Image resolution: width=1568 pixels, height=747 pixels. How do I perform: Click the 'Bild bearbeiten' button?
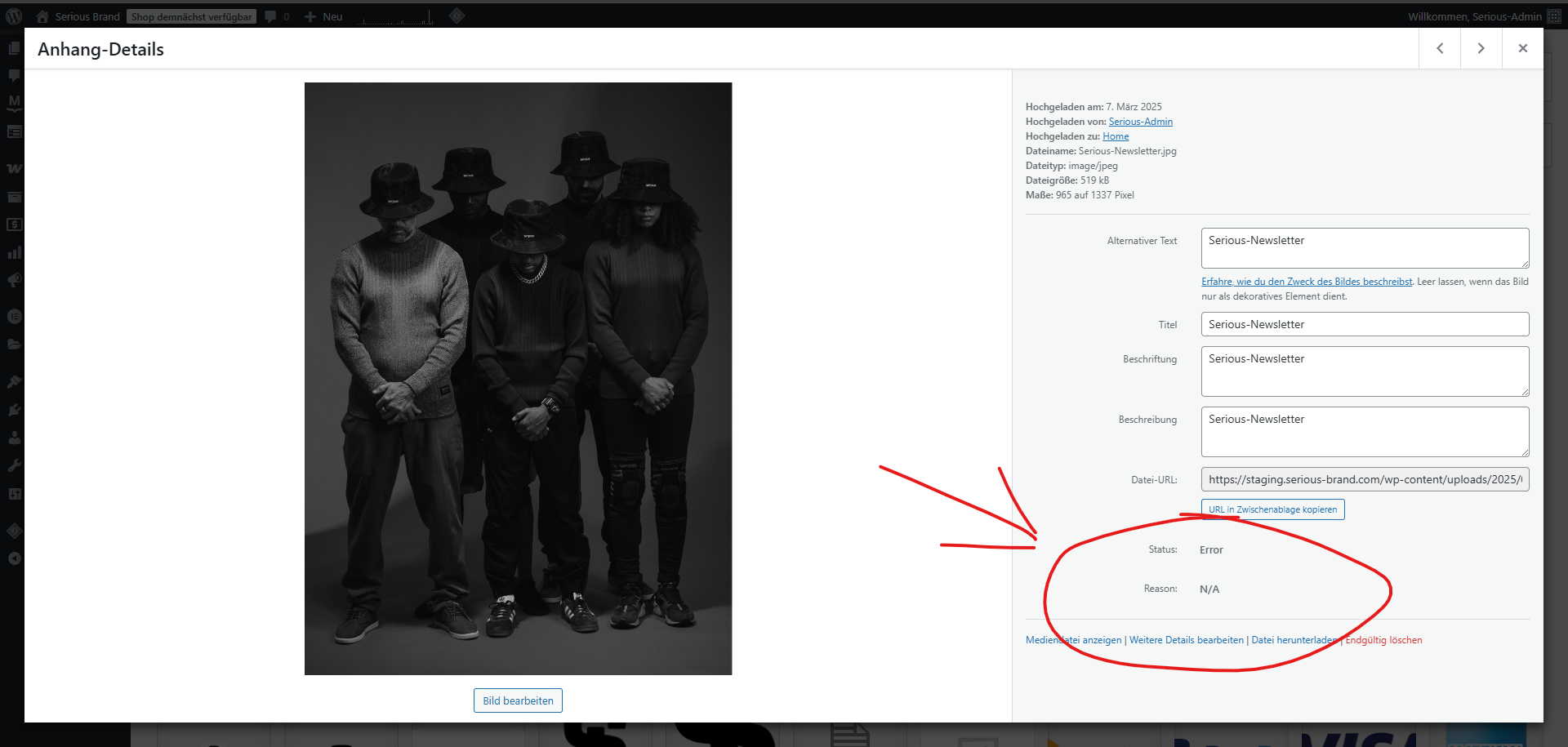[518, 700]
